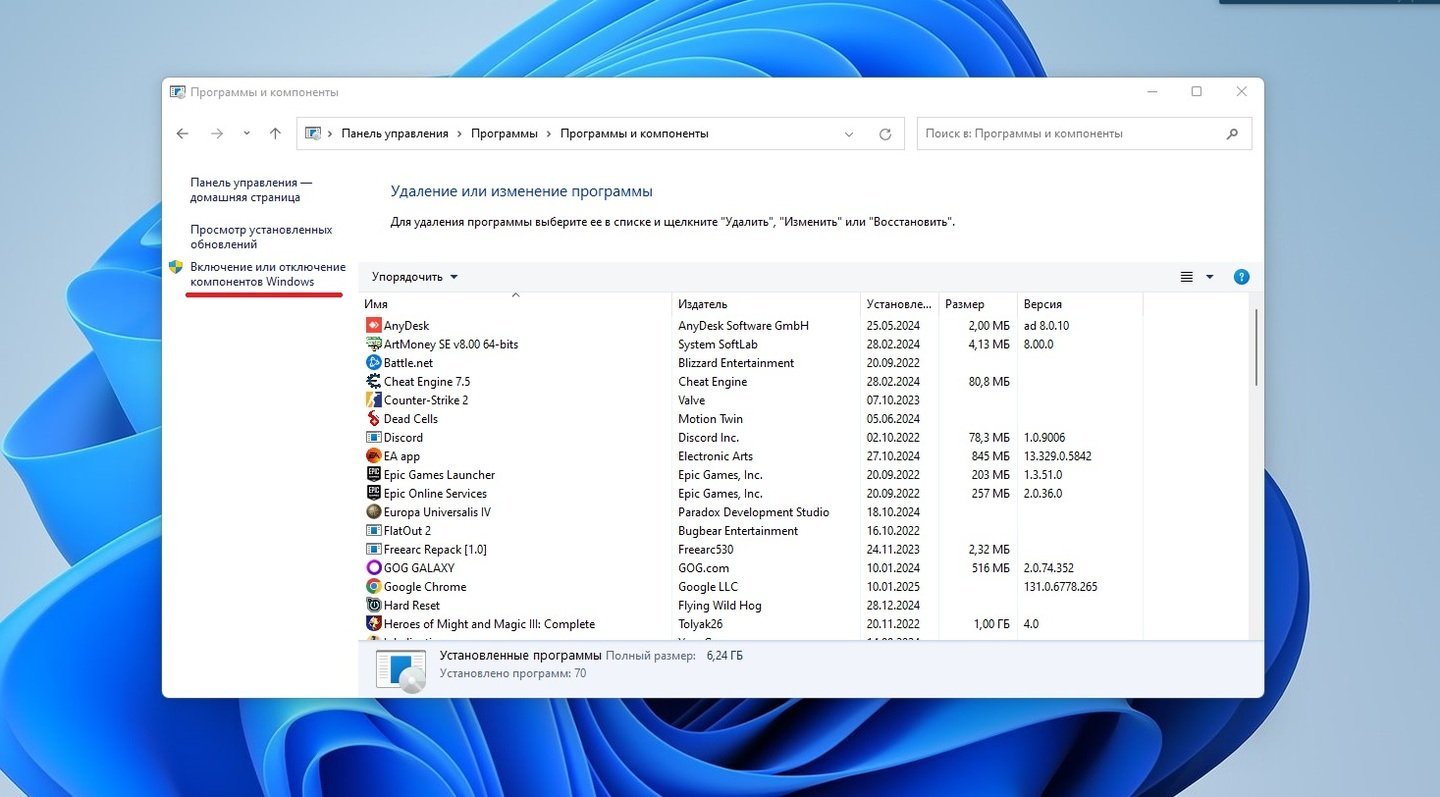Click the 131.0.6778.265 version cell

coord(1060,587)
